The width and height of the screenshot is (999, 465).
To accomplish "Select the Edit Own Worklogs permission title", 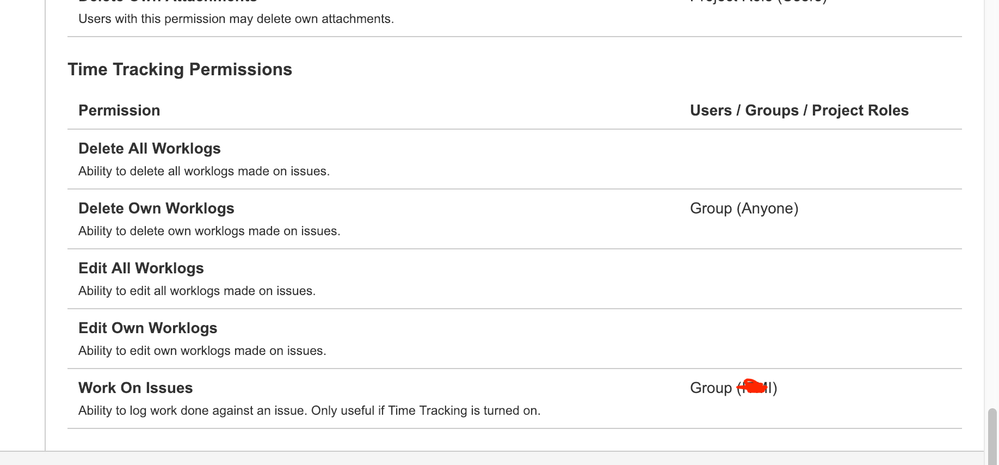I will click(x=147, y=328).
